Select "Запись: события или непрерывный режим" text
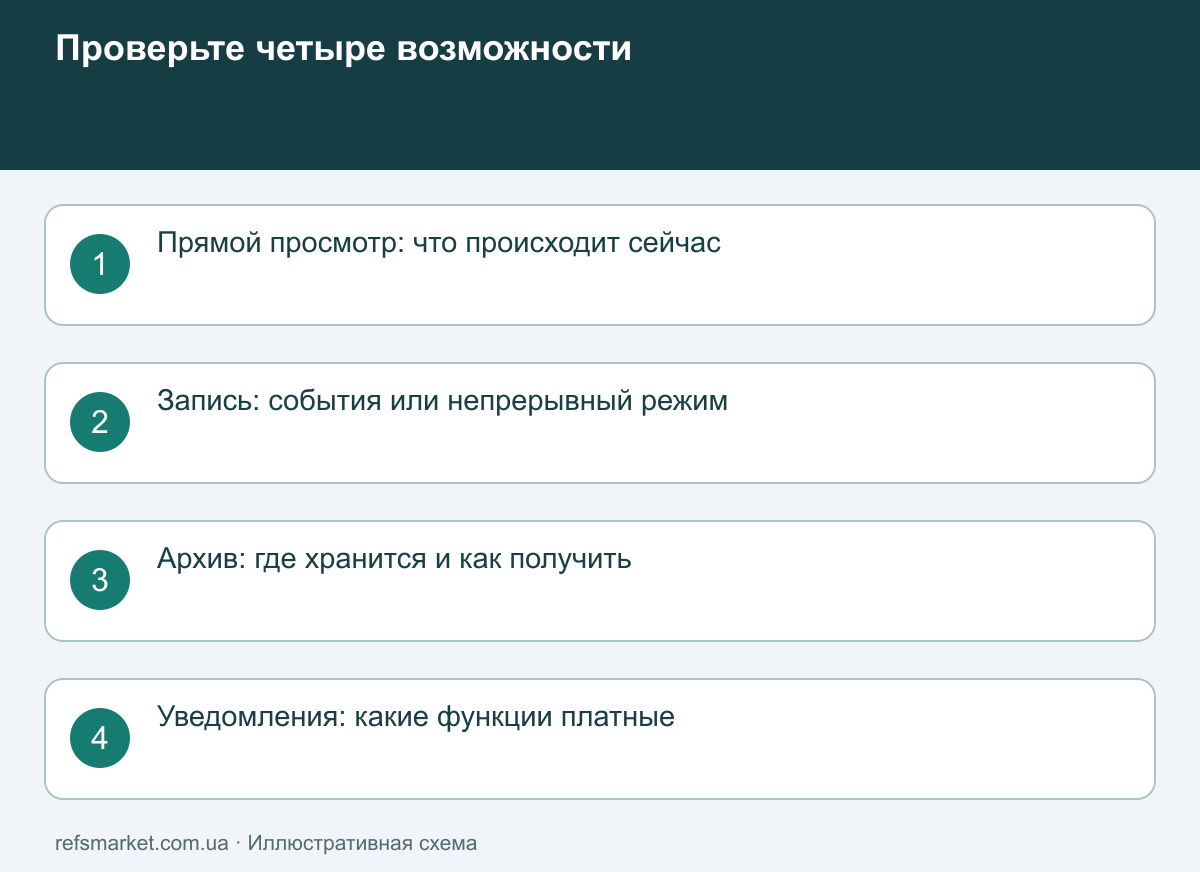This screenshot has width=1200, height=872. (443, 401)
